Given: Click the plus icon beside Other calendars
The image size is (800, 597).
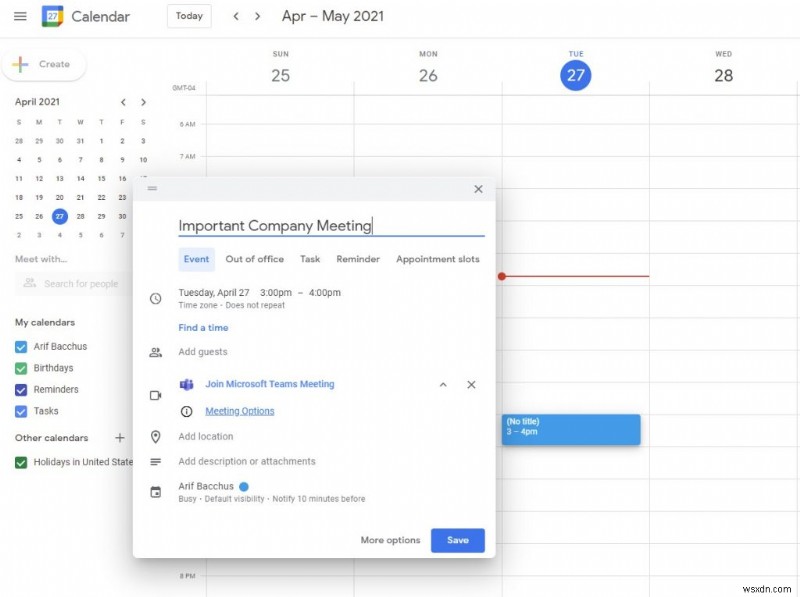Looking at the screenshot, I should click(120, 438).
